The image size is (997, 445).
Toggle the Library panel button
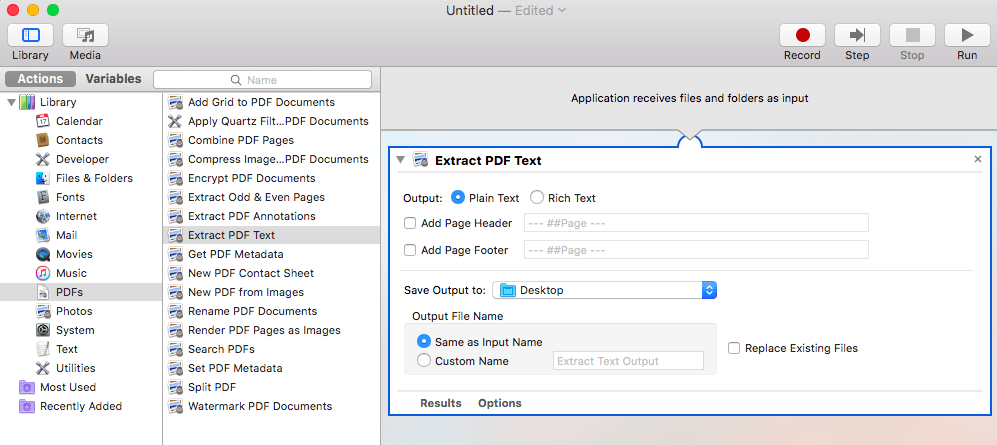pyautogui.click(x=30, y=35)
